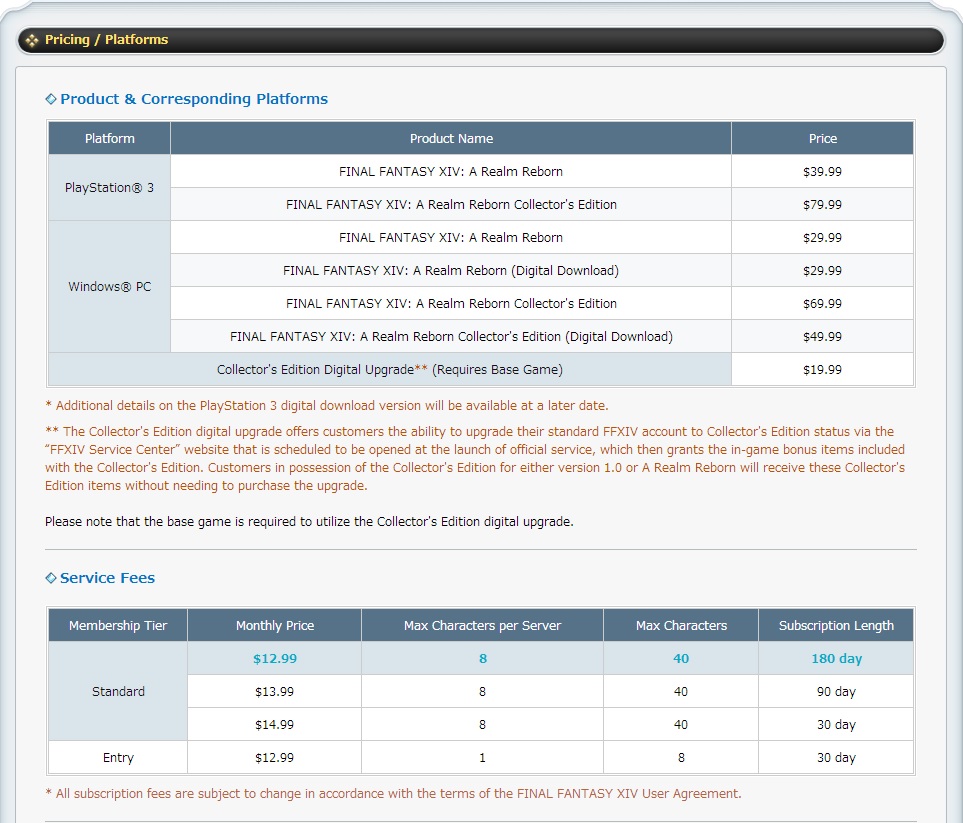Click the $39.99 price cell

pyautogui.click(x=822, y=171)
